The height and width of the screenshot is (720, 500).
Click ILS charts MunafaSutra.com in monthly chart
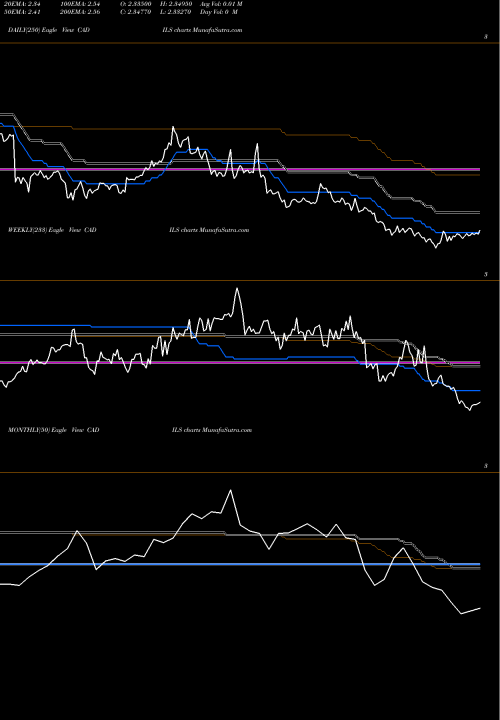(x=212, y=430)
